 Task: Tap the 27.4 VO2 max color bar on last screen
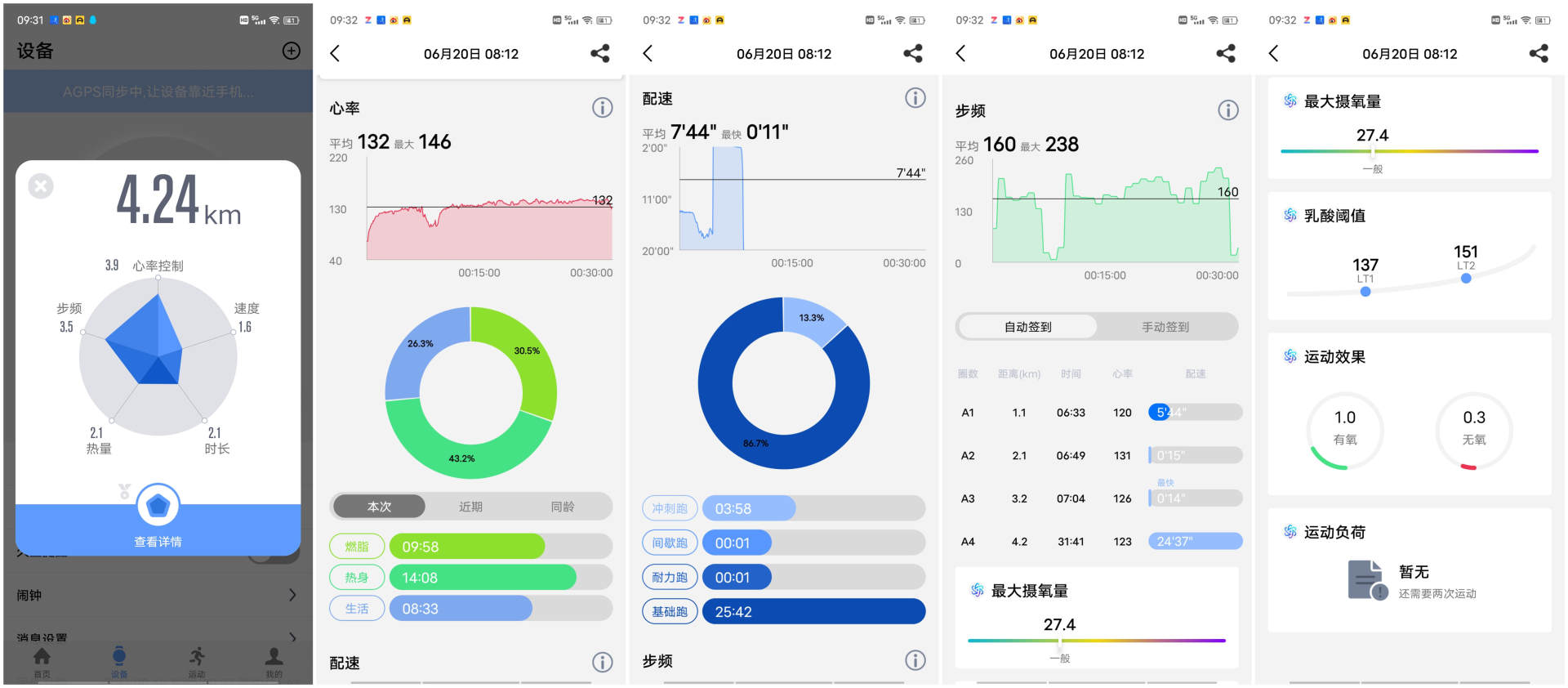[x=1410, y=151]
